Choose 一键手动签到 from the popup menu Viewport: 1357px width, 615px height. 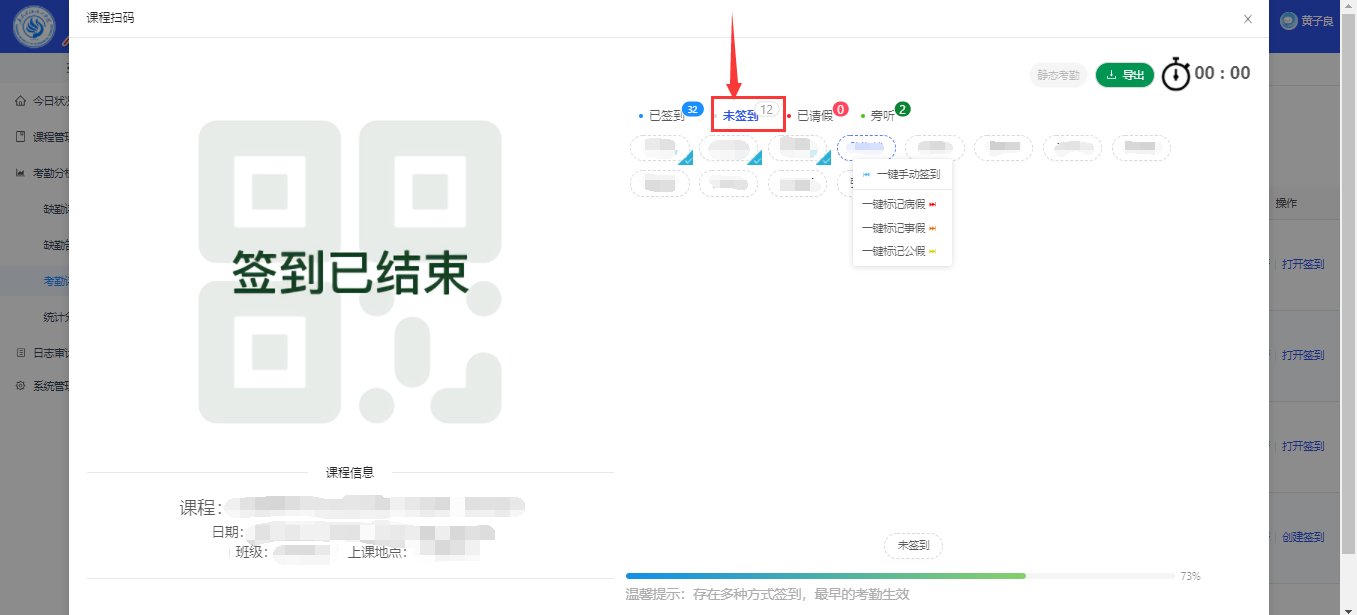point(902,174)
